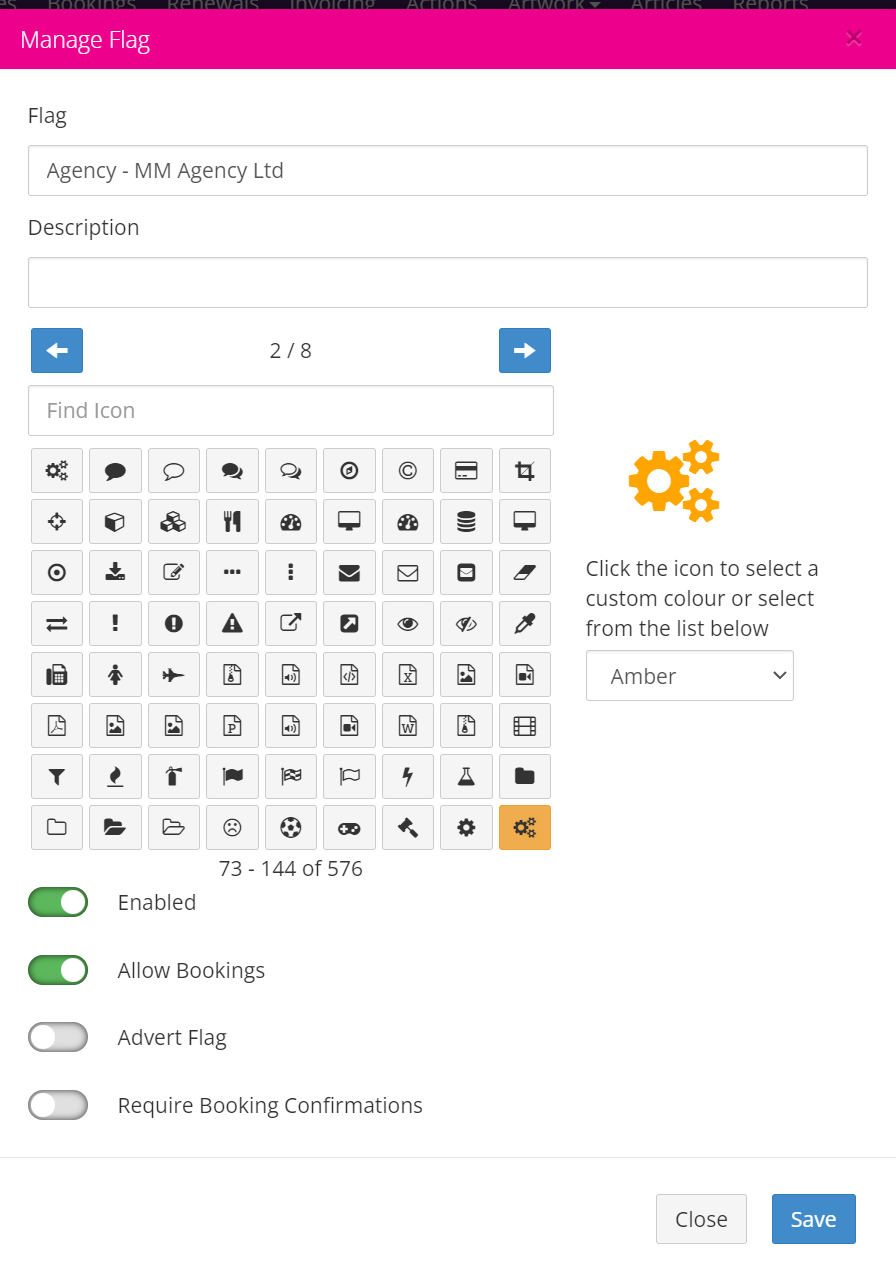Pick the copyright symbol icon
Viewport: 896px width, 1271px height.
pyautogui.click(x=408, y=471)
